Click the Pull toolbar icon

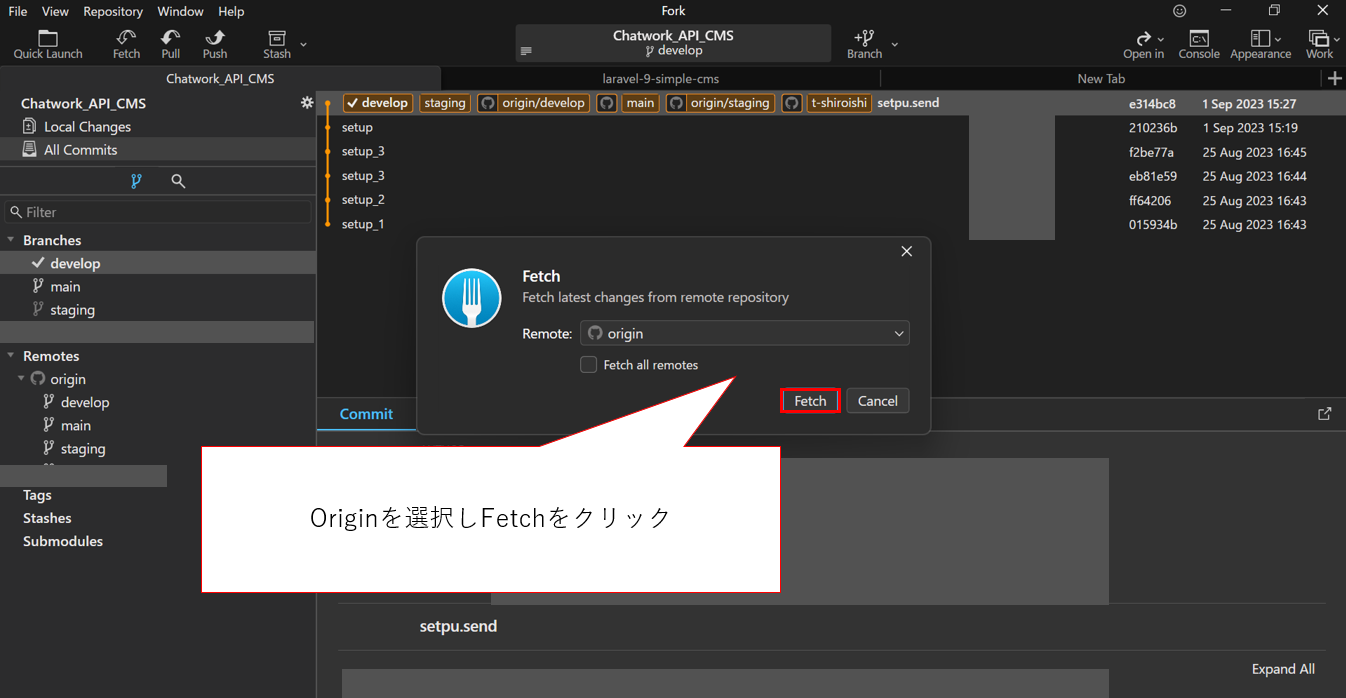(170, 37)
